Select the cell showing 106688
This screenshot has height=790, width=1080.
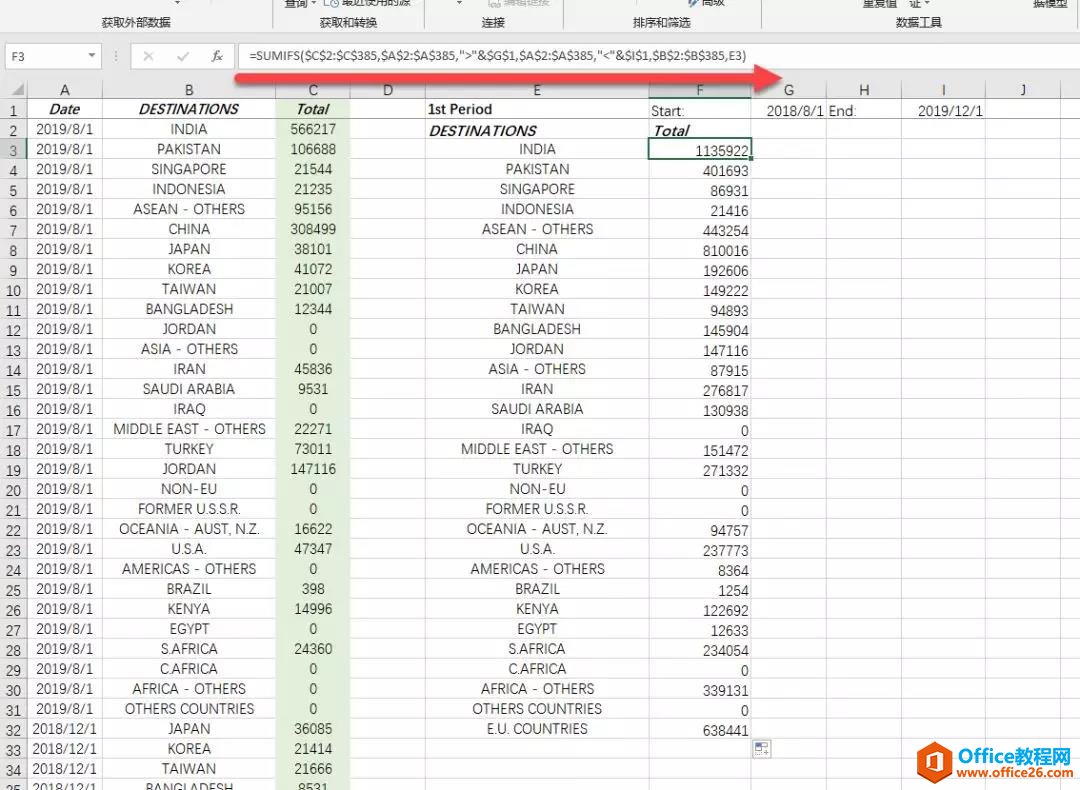click(x=313, y=149)
